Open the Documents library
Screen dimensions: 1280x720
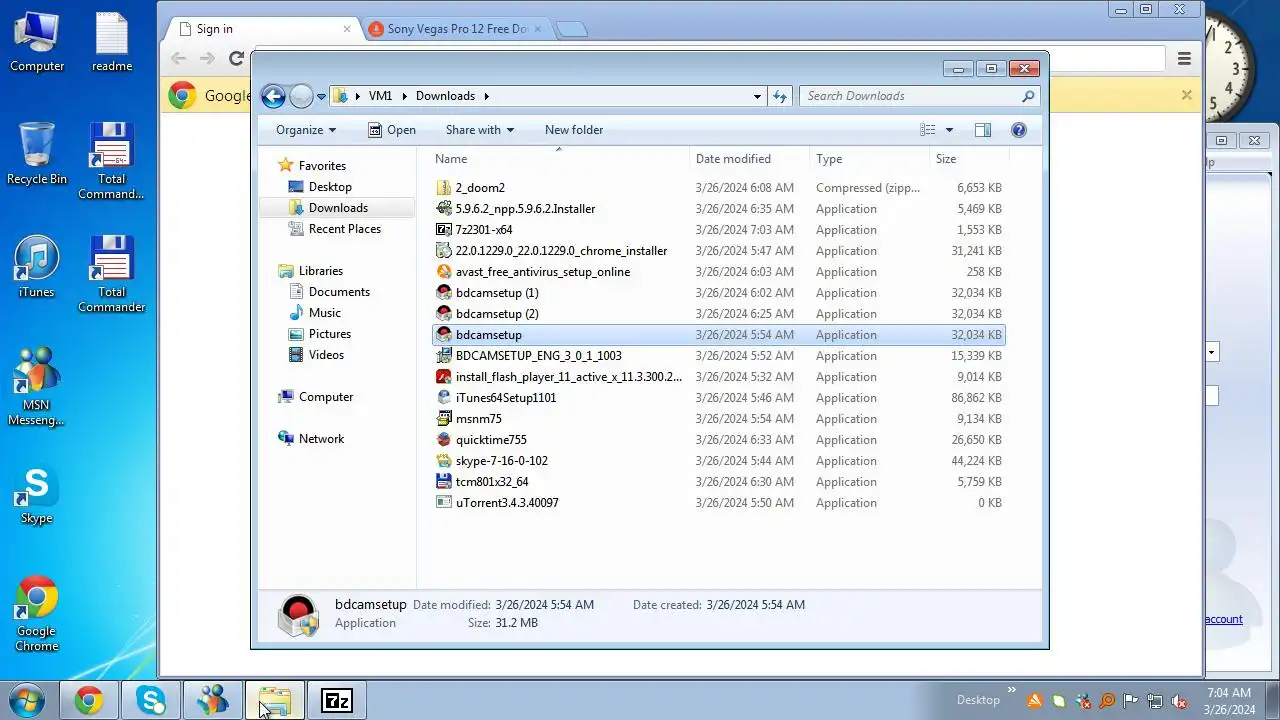coord(339,292)
